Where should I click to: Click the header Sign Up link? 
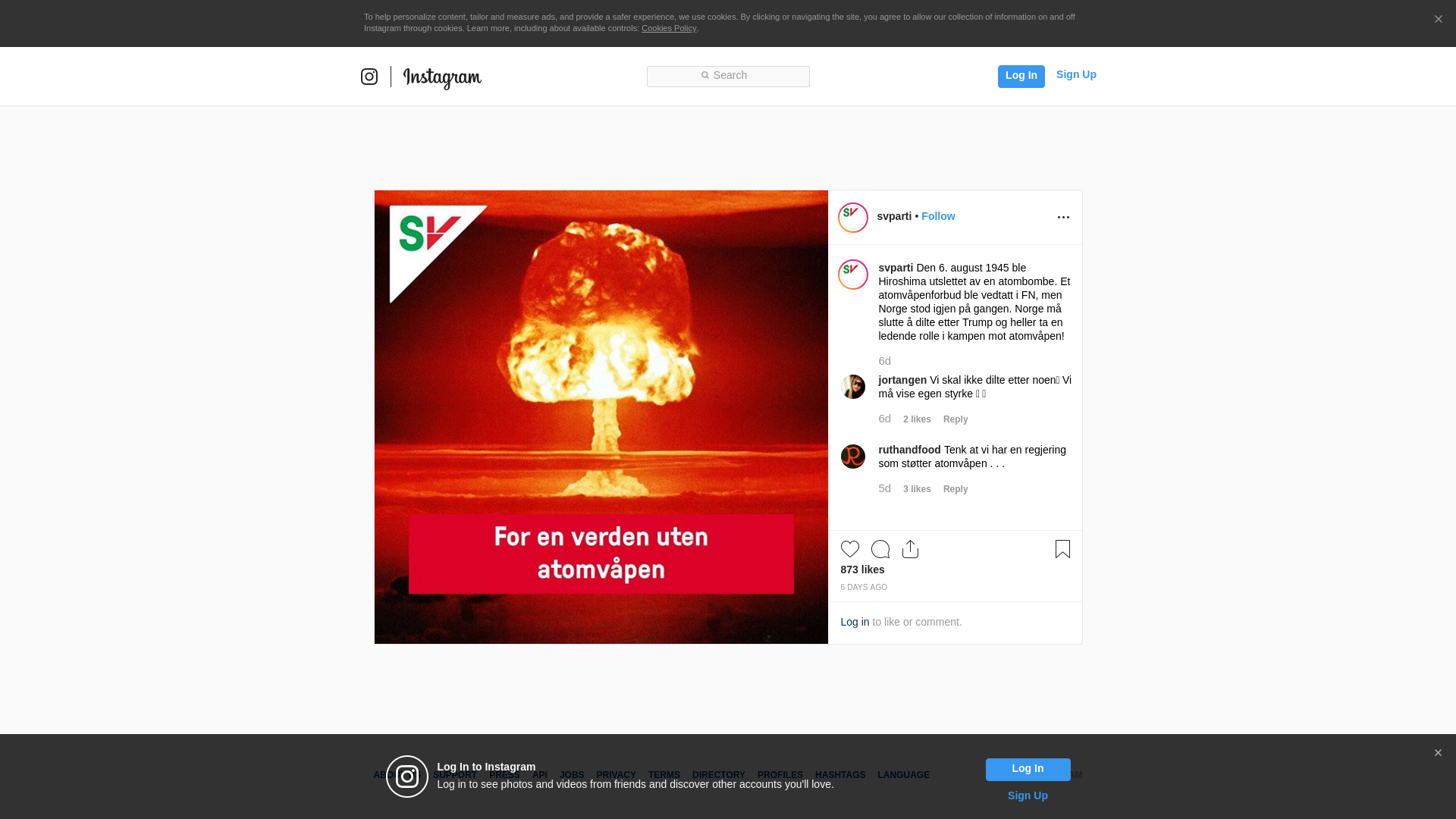coord(1076,74)
